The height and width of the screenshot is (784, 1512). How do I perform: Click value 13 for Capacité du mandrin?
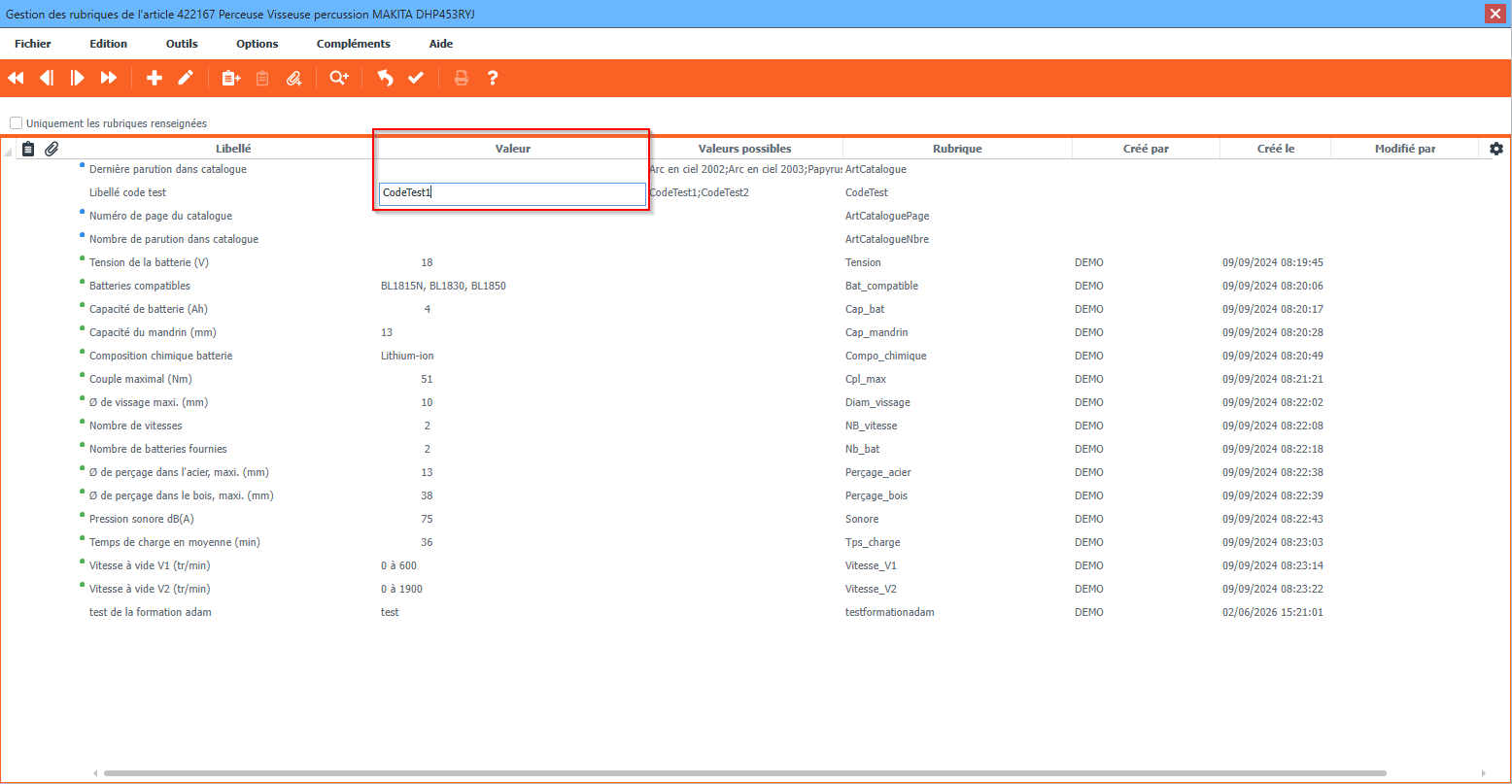[x=387, y=332]
